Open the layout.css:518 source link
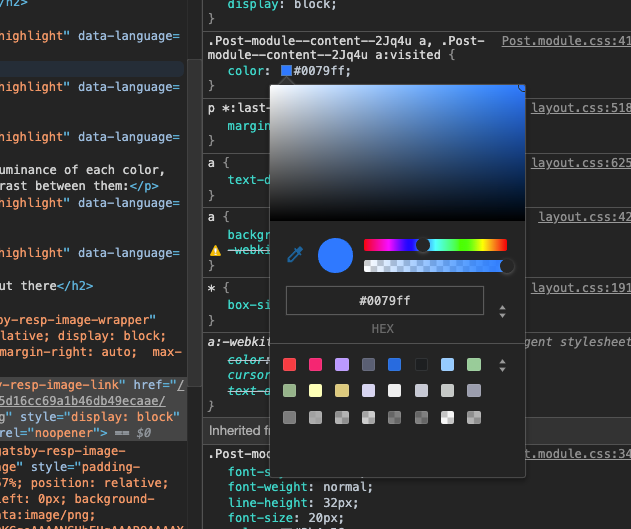The image size is (631, 529). point(581,108)
